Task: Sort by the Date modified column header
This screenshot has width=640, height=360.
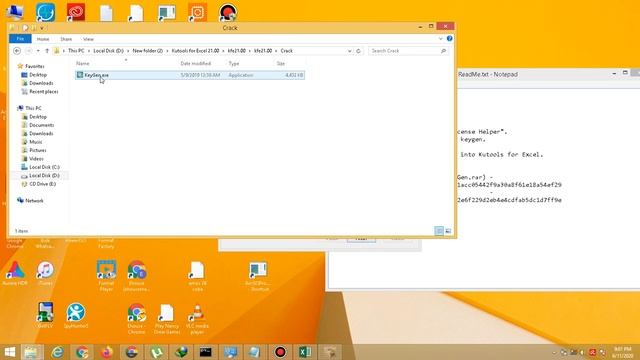Action: [196, 64]
